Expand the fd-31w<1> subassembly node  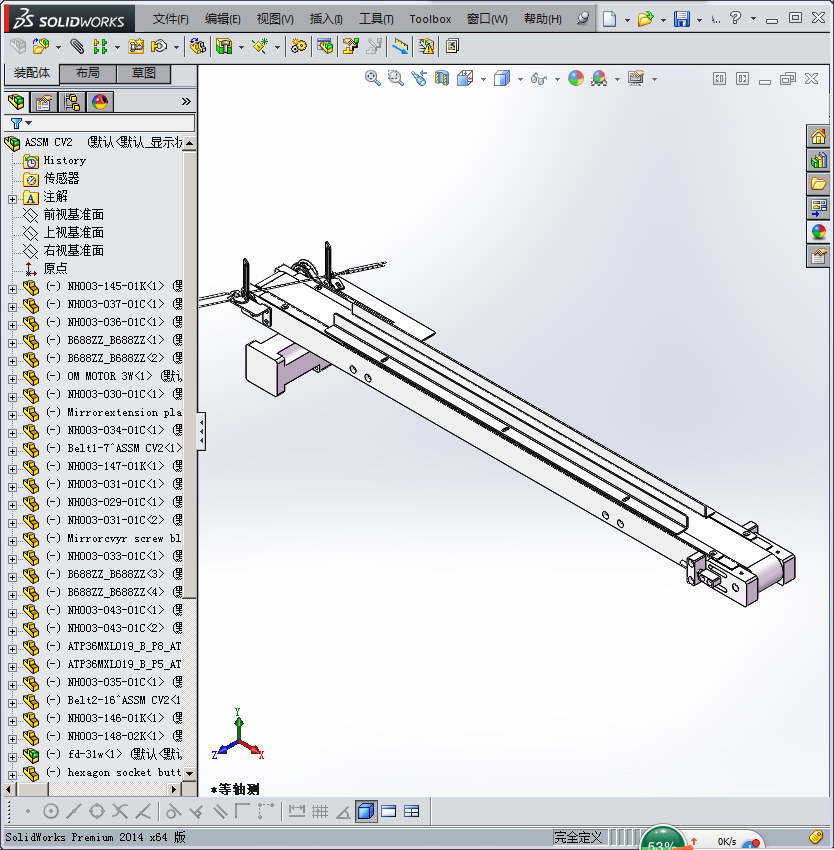(12, 757)
